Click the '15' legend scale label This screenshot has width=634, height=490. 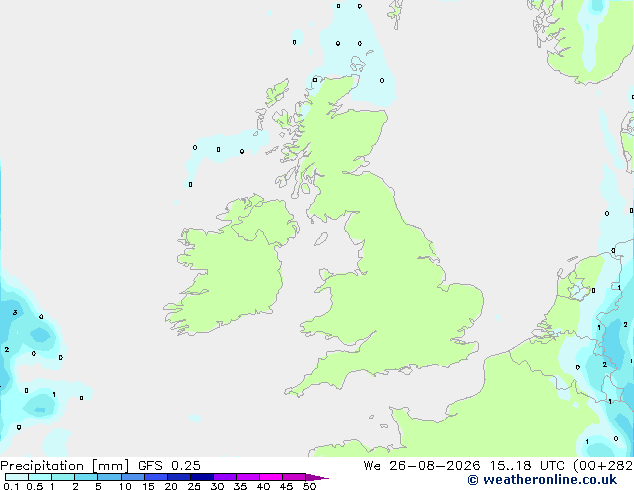pos(148,486)
